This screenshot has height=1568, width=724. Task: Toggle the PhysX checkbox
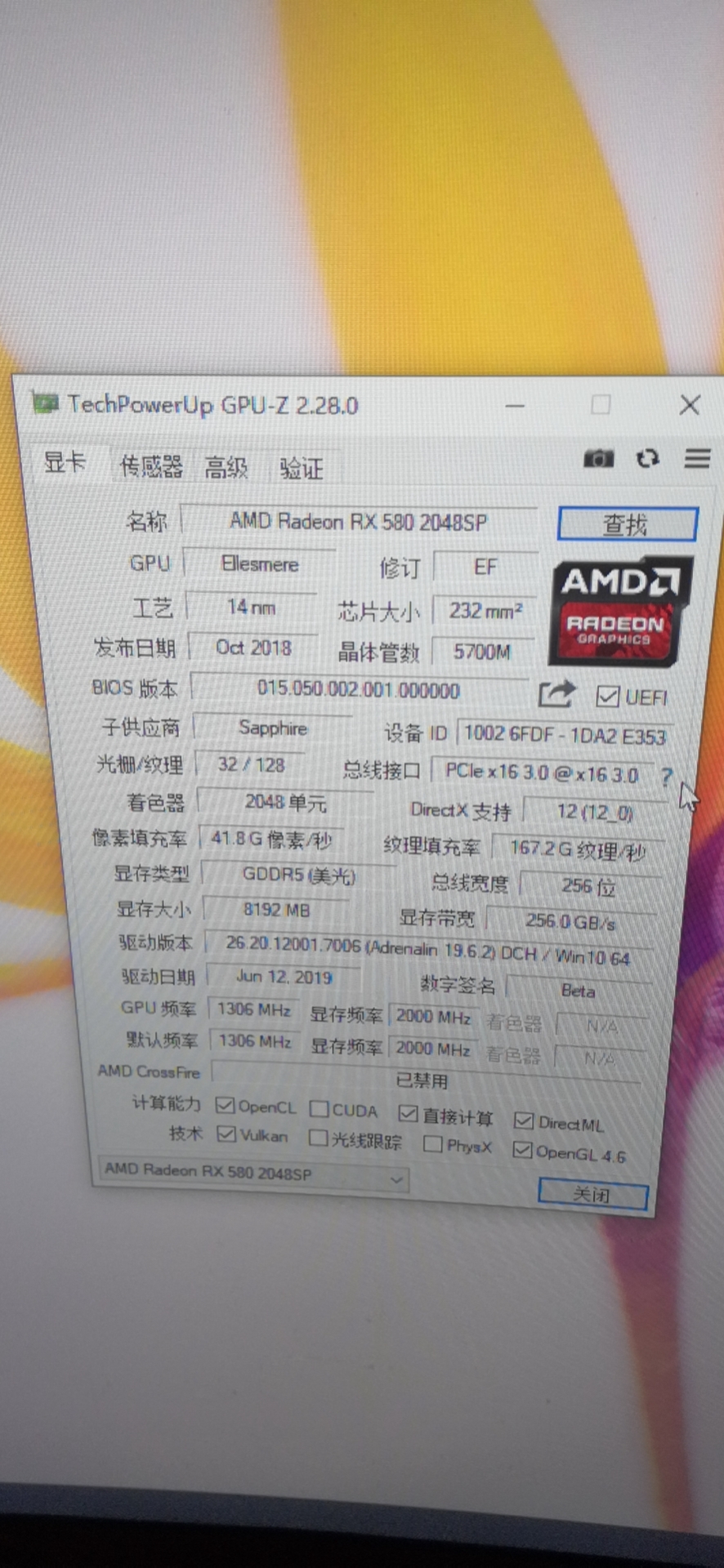click(433, 1144)
